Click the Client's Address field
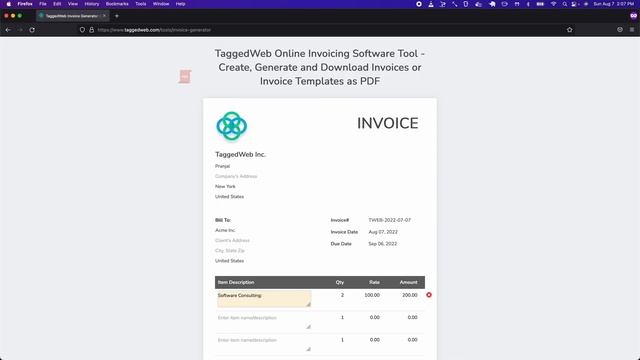 point(232,240)
